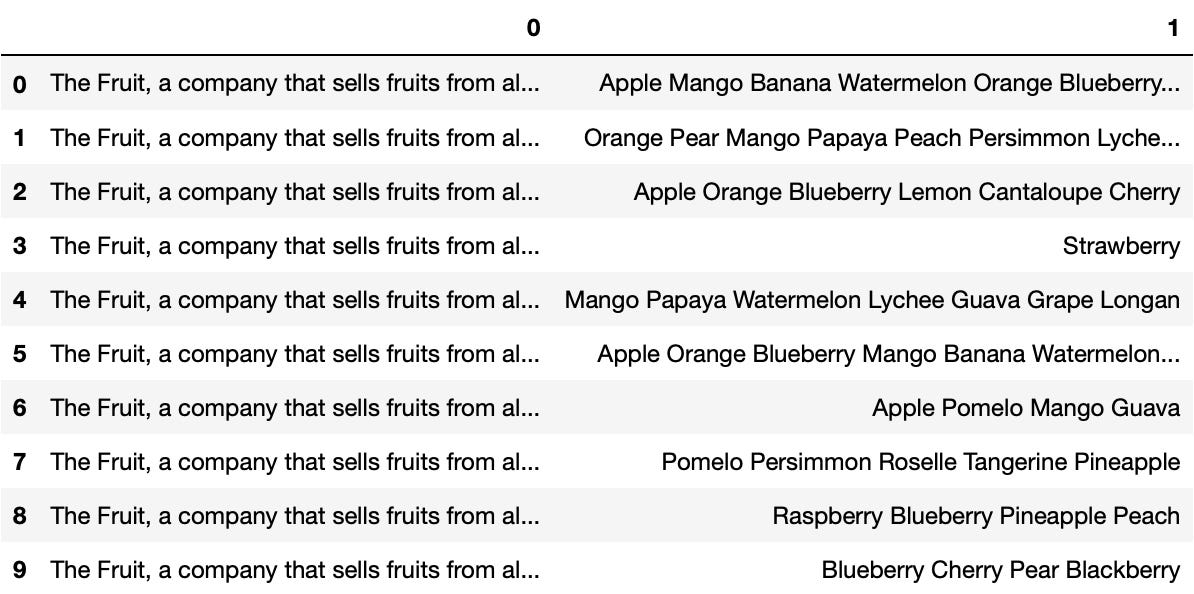The image size is (1194, 594).
Task: Select the Strawberry cell
Action: point(1121,246)
